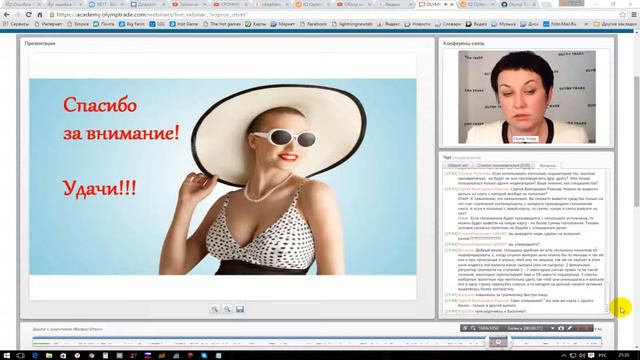Open the The hot games bookmark
The image size is (640, 360).
[x=222, y=24]
